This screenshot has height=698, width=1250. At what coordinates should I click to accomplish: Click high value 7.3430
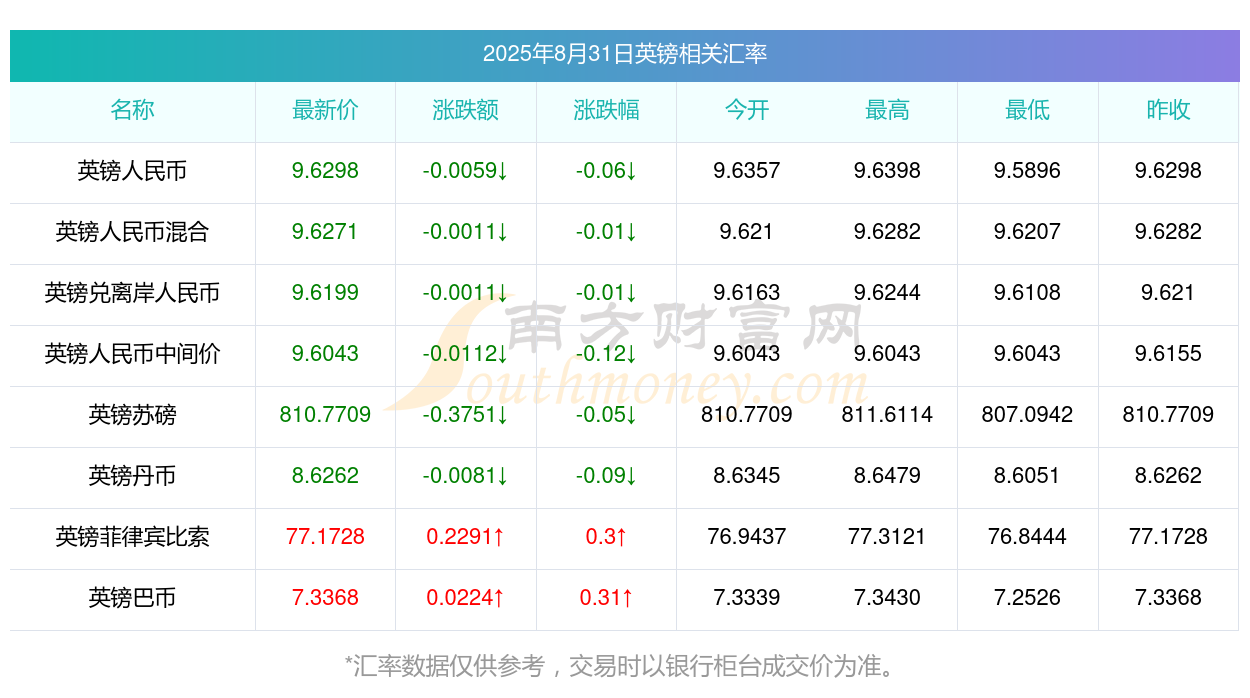pos(887,598)
